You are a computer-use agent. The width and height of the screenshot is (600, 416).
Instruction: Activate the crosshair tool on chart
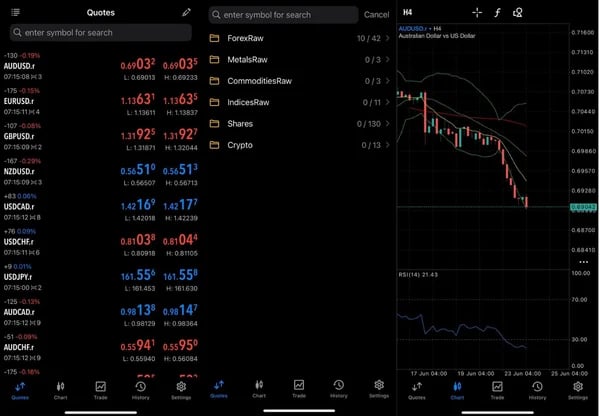[x=477, y=13]
